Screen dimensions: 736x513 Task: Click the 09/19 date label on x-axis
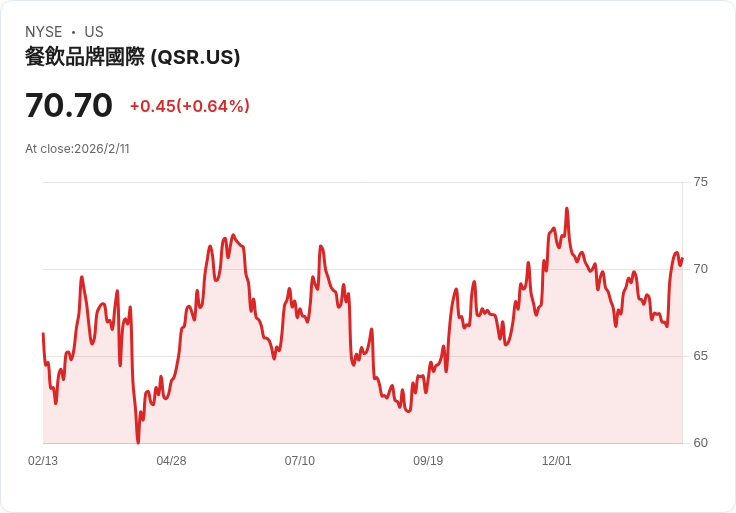[428, 461]
